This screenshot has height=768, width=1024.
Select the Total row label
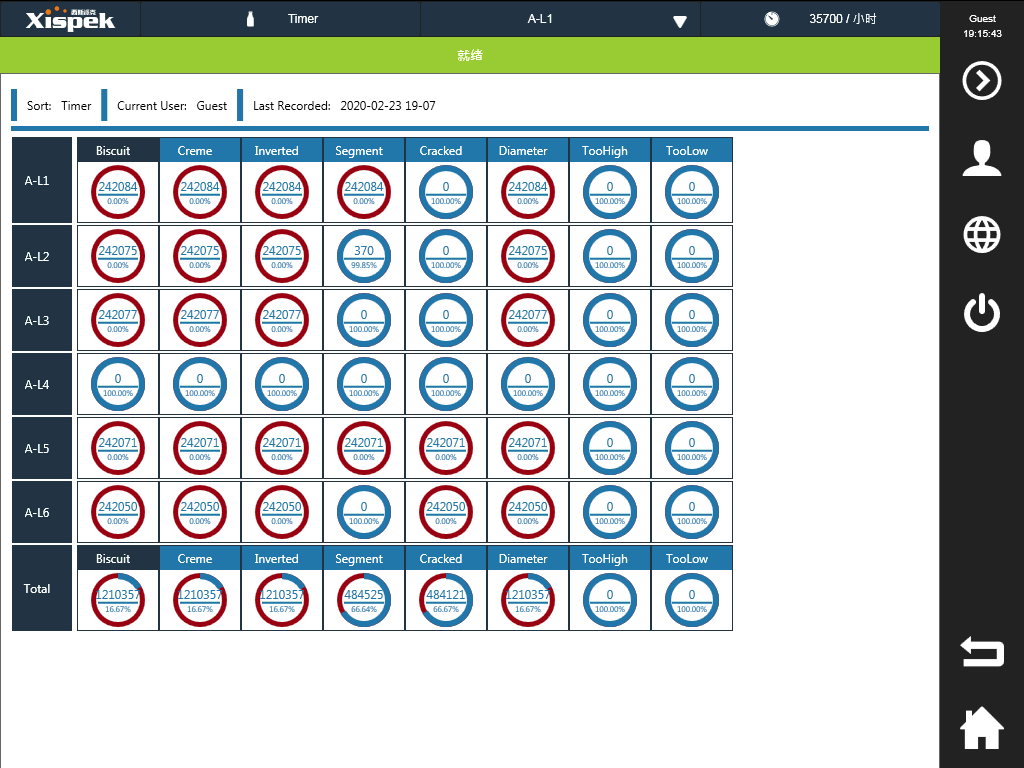(x=42, y=588)
